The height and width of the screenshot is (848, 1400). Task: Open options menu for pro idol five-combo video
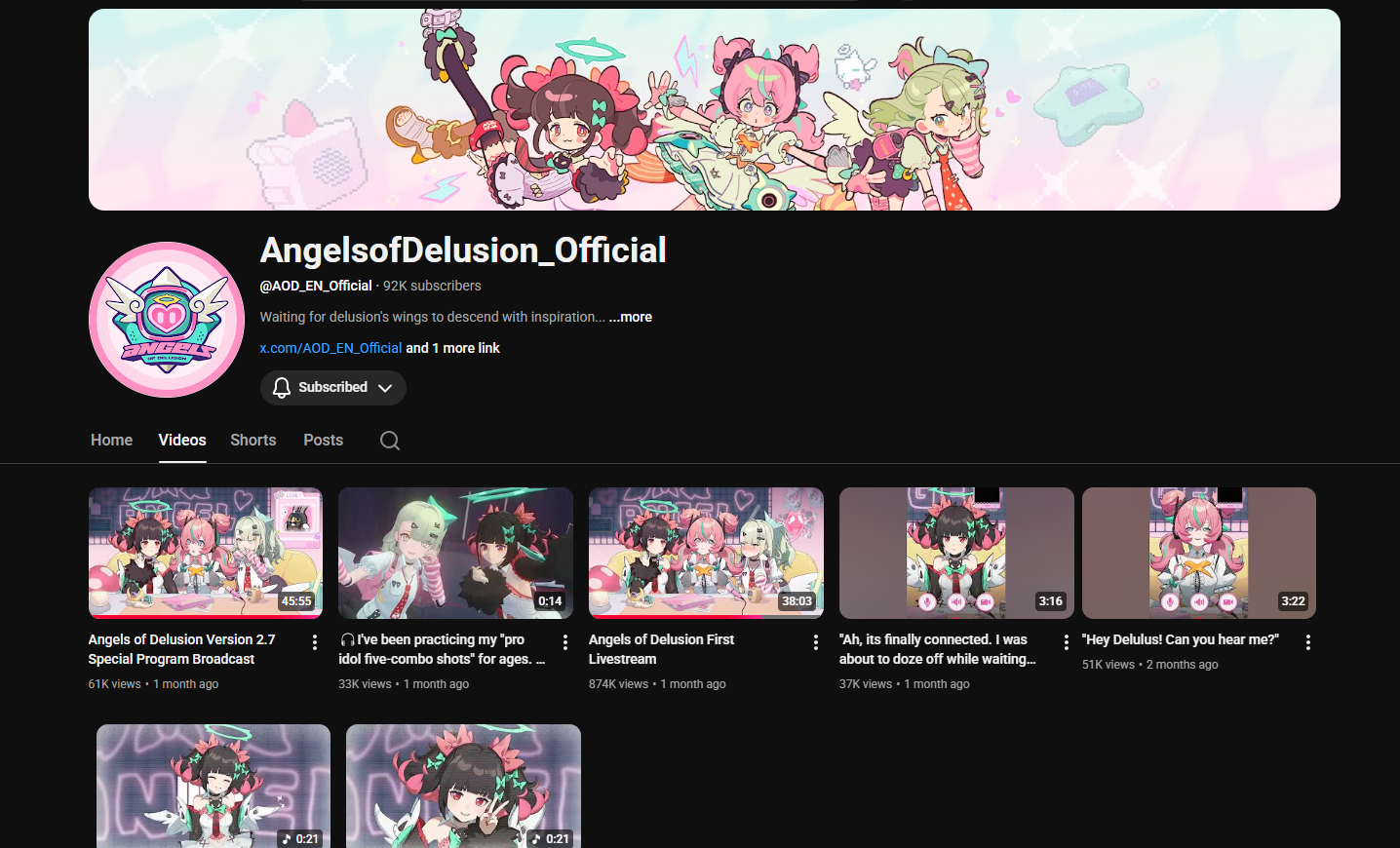[564, 642]
